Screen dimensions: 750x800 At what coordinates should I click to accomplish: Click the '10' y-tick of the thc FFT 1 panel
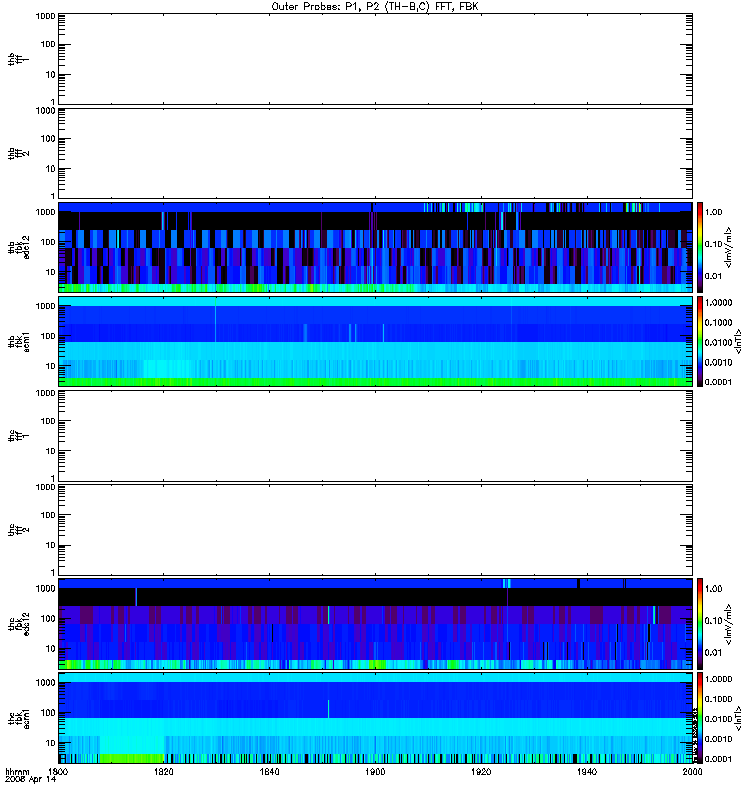click(51, 452)
